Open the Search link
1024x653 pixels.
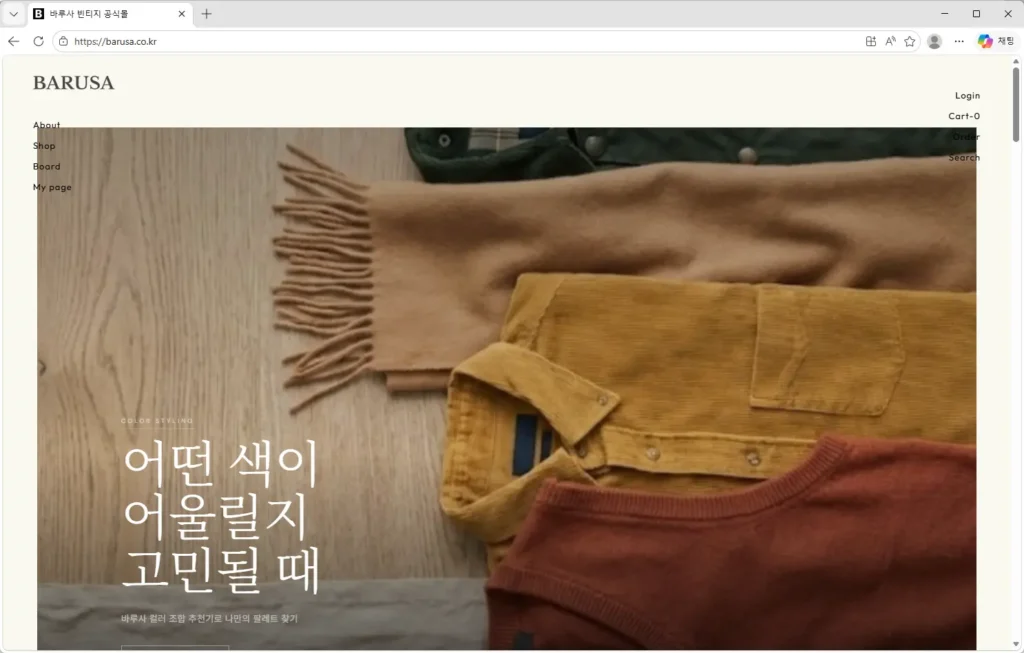(964, 157)
